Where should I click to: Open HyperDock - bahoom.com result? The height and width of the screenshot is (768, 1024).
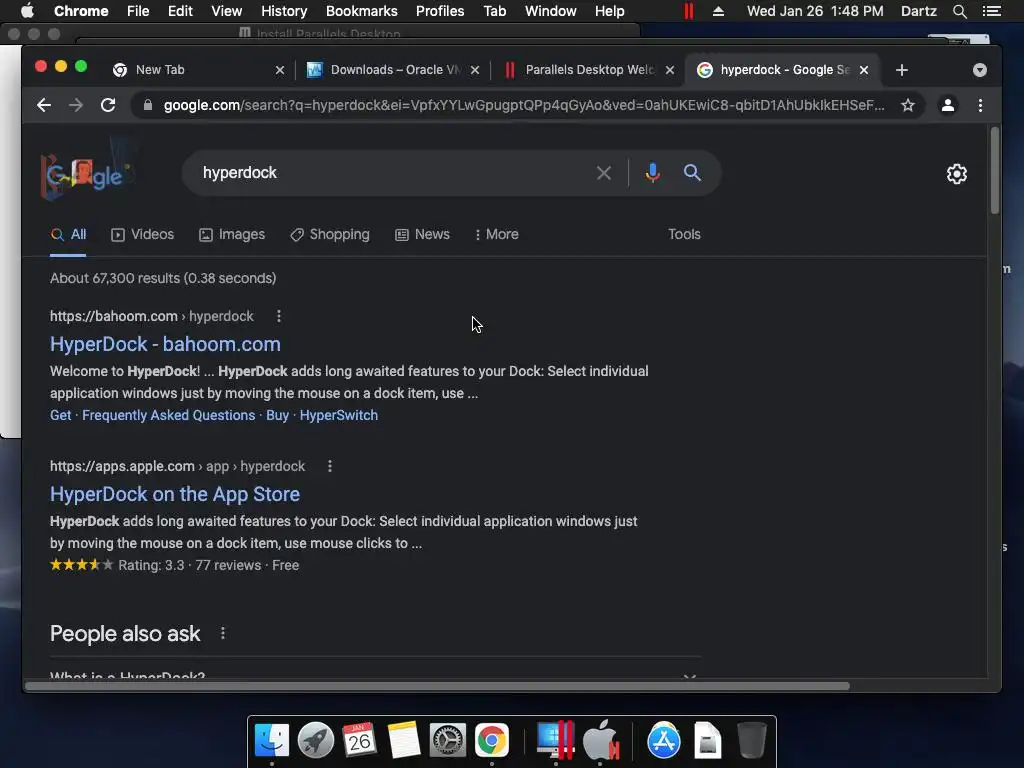pos(165,344)
